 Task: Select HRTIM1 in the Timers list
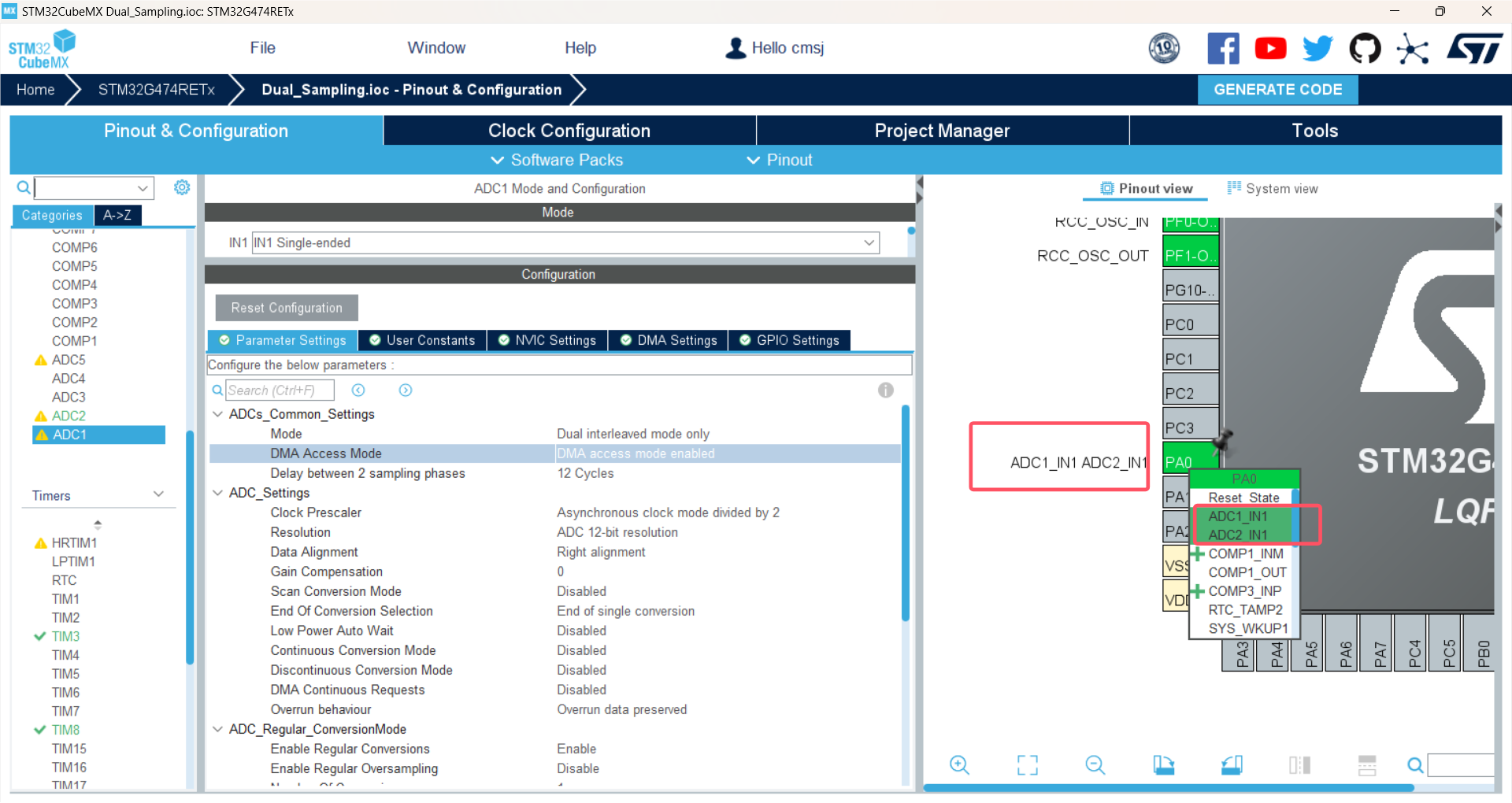[74, 543]
